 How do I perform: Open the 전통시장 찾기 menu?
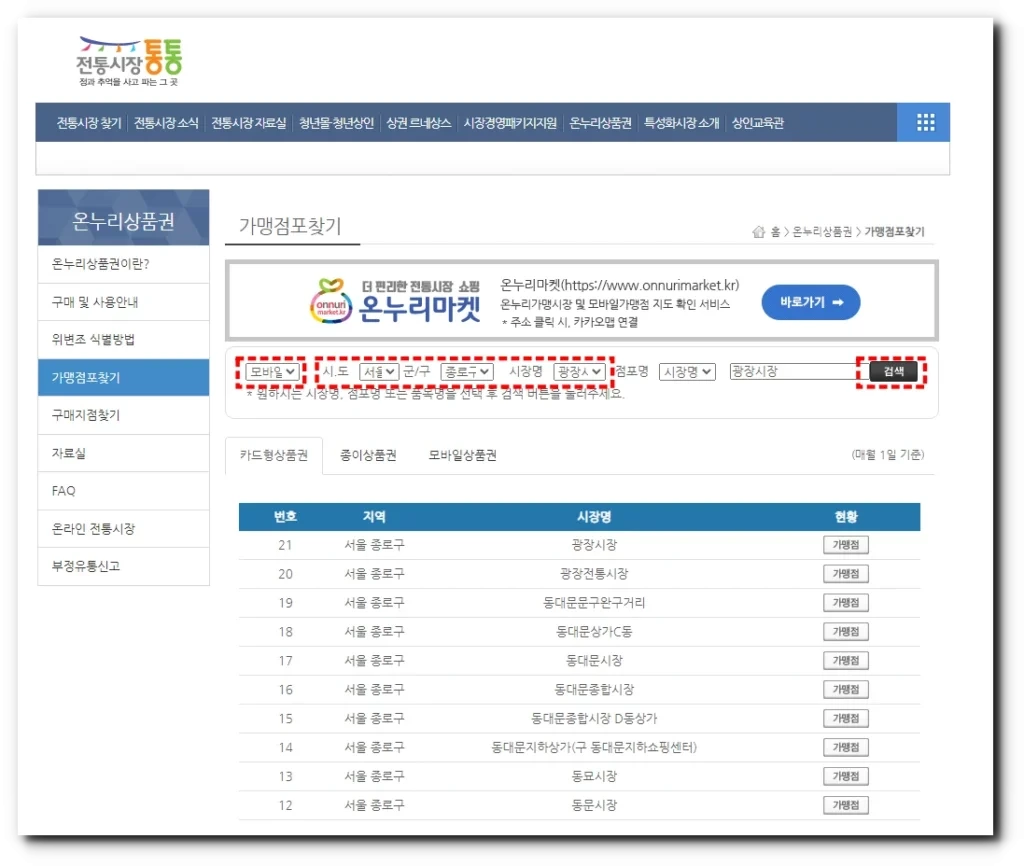(x=87, y=122)
